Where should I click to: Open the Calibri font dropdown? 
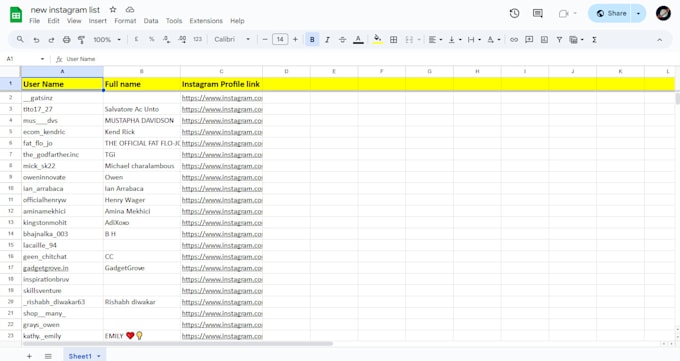pos(232,39)
